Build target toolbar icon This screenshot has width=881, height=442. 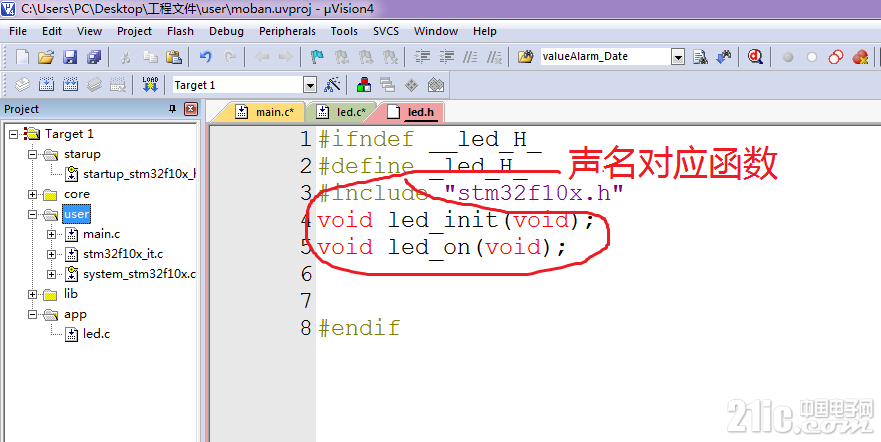pos(46,85)
